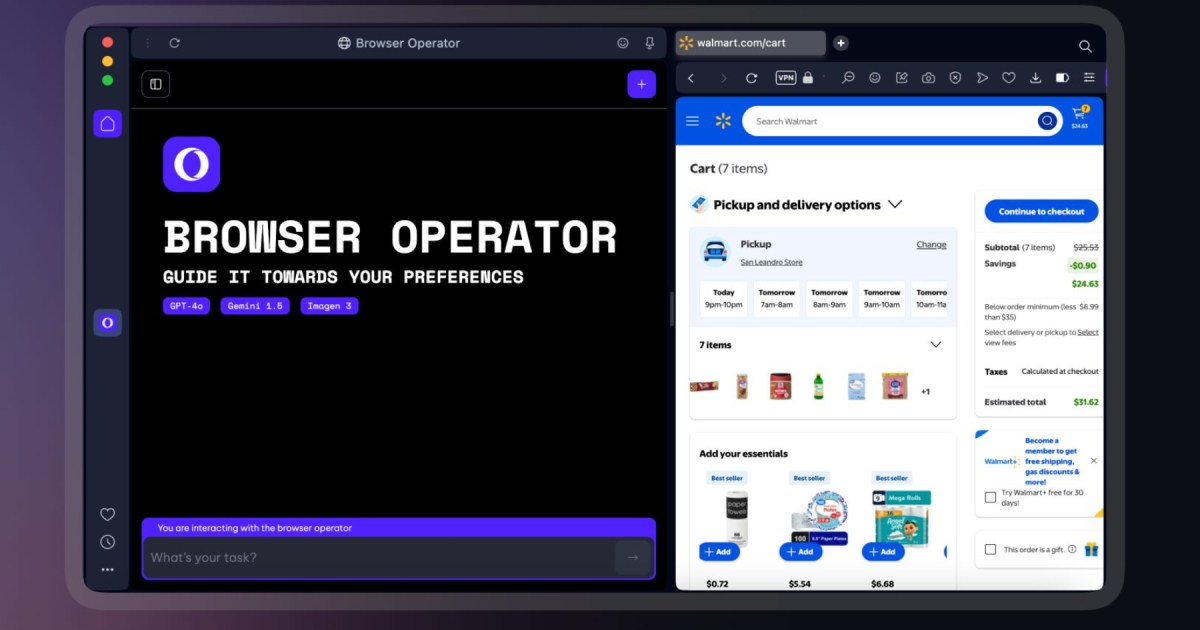Toggle the battery saver icon in toolbar

pos(1062,78)
